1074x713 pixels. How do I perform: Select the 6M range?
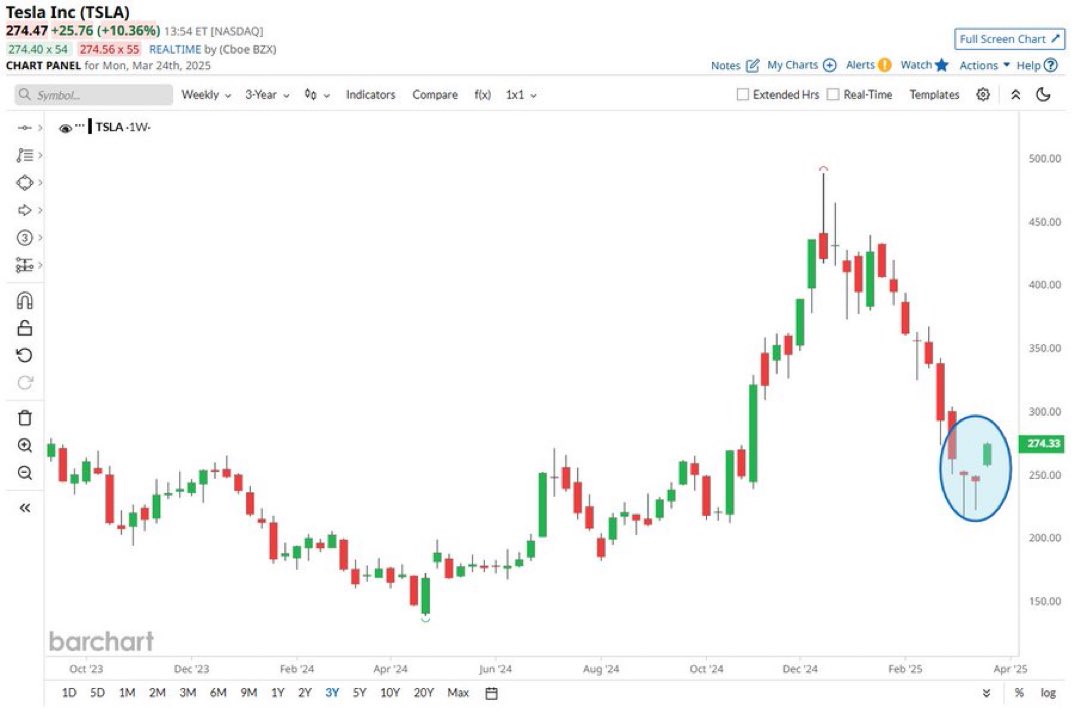click(218, 693)
